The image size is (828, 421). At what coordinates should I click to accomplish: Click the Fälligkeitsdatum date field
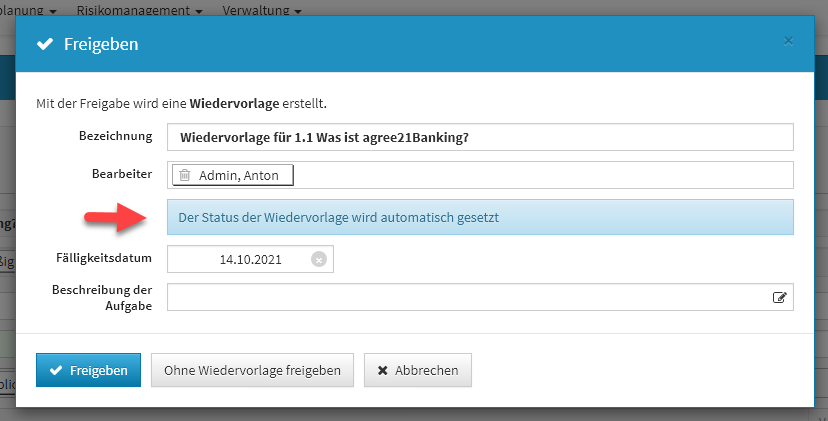pos(250,259)
